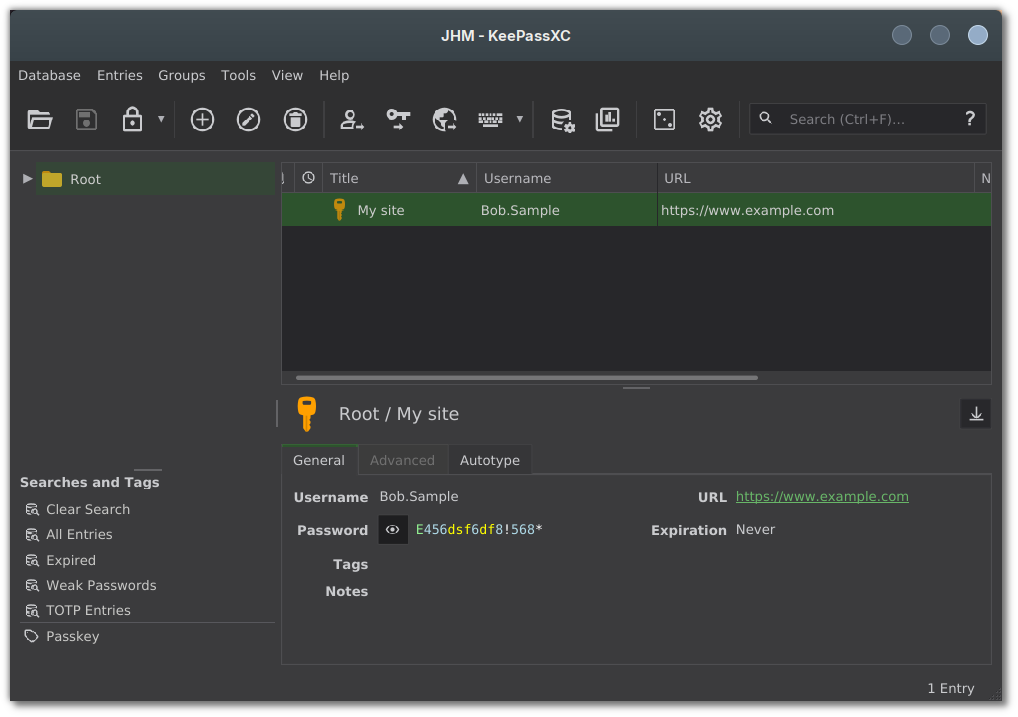Screen dimensions: 1018x717
Task: Click the horizontal scrollbar of entry list
Action: pyautogui.click(x=527, y=377)
